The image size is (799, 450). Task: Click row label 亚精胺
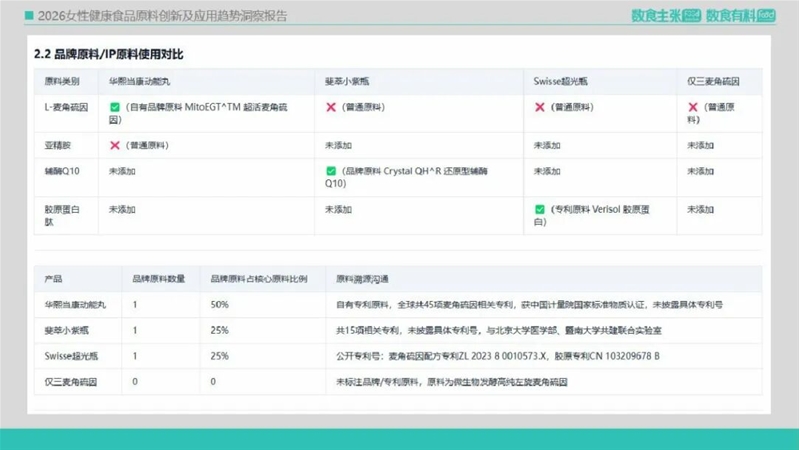[x=58, y=145]
